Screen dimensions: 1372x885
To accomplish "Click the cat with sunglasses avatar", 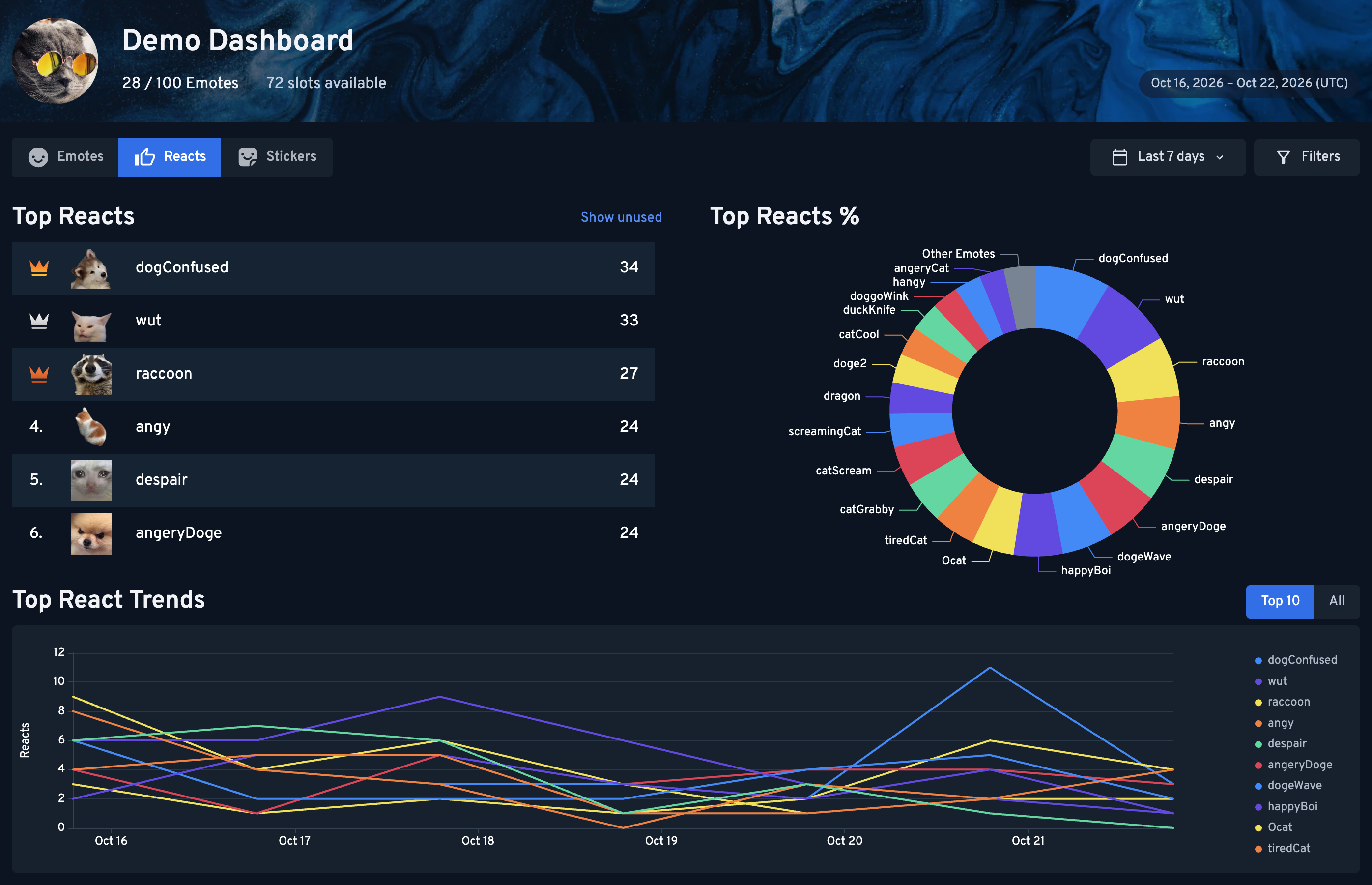I will [x=55, y=60].
